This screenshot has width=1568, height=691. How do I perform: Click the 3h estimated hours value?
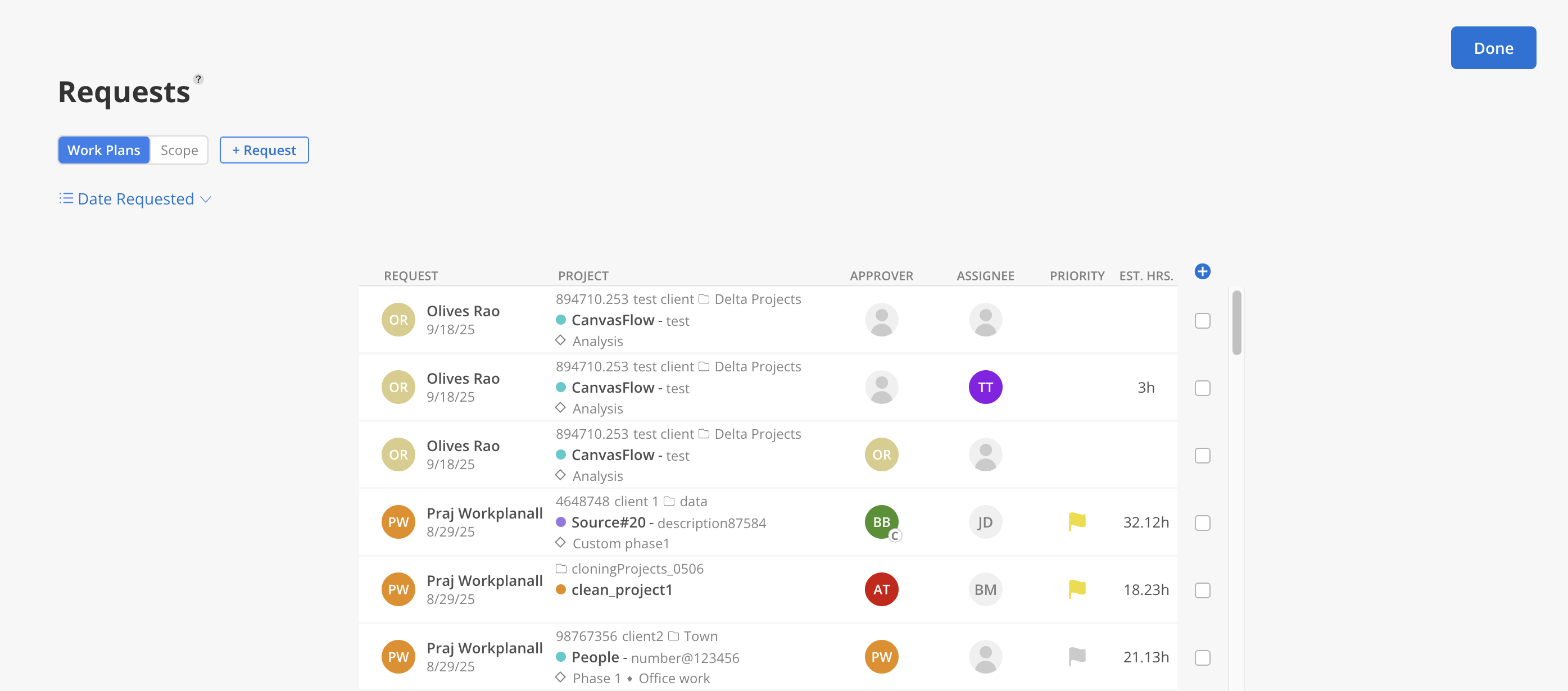click(x=1145, y=388)
